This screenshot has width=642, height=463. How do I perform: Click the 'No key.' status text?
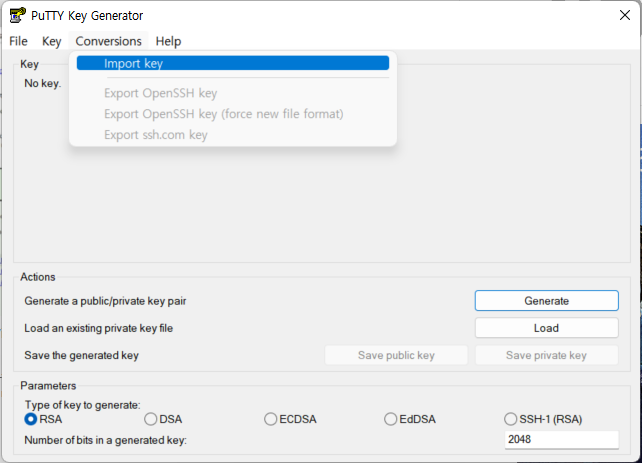pos(43,84)
